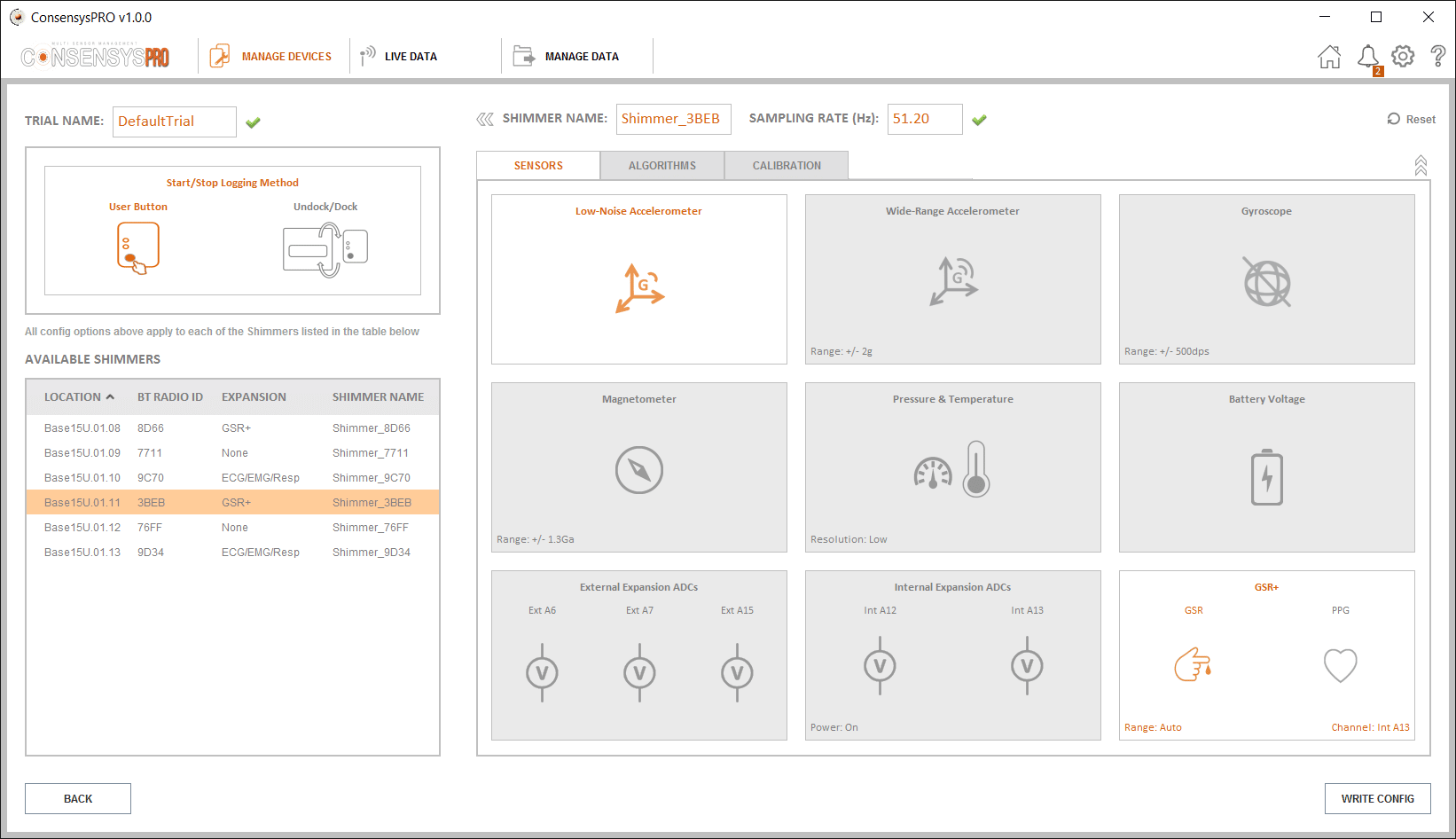
Task: Sort by the Shimmer Name column header
Action: coord(378,397)
